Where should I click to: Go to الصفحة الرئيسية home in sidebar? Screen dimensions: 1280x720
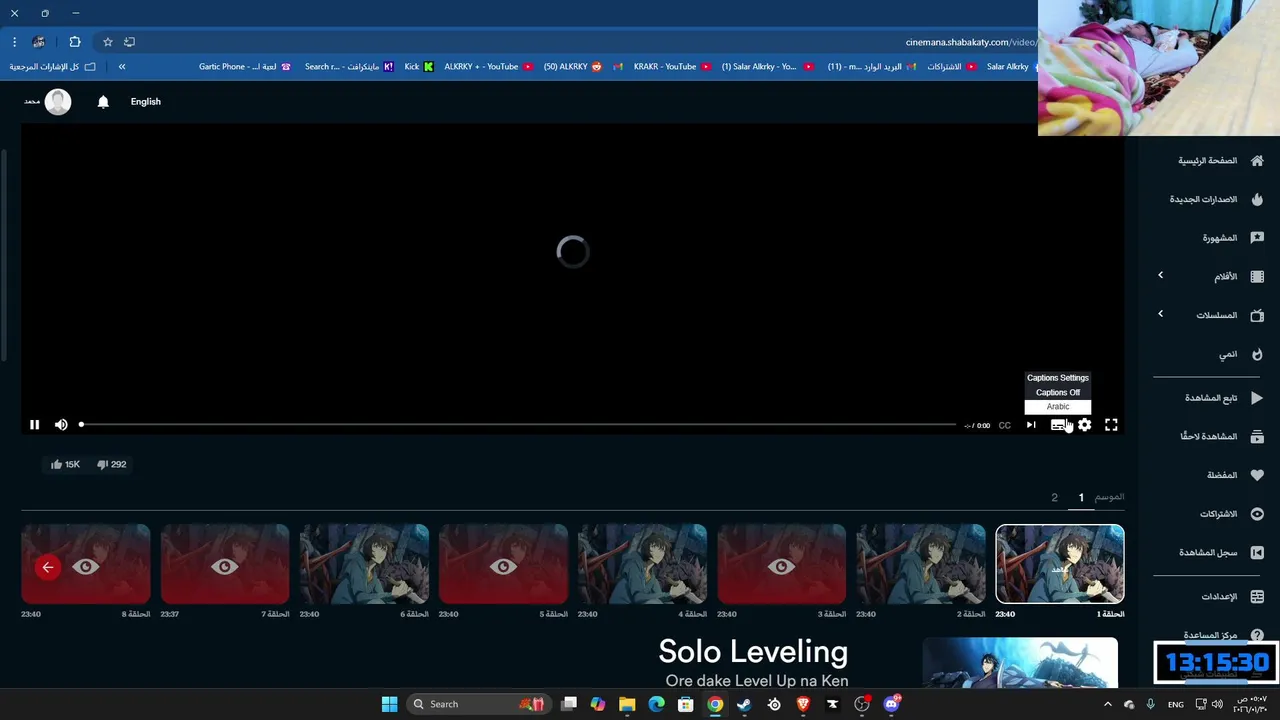coord(1220,160)
